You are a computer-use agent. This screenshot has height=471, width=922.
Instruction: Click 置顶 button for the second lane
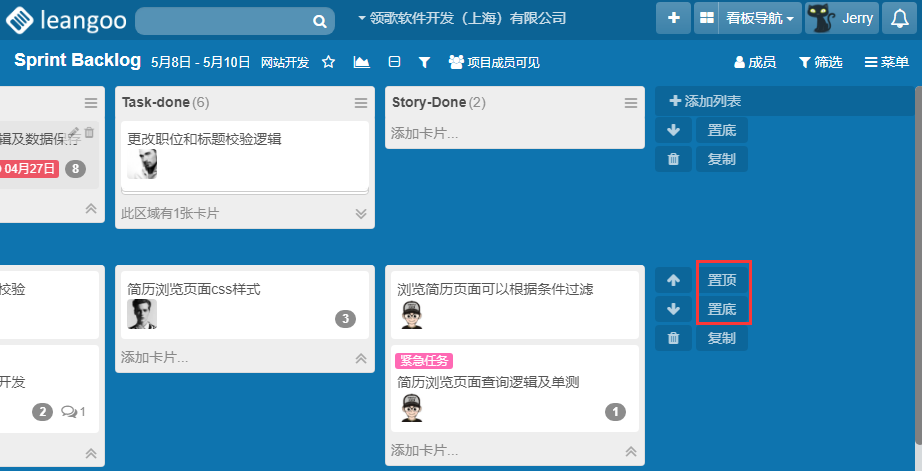722,280
